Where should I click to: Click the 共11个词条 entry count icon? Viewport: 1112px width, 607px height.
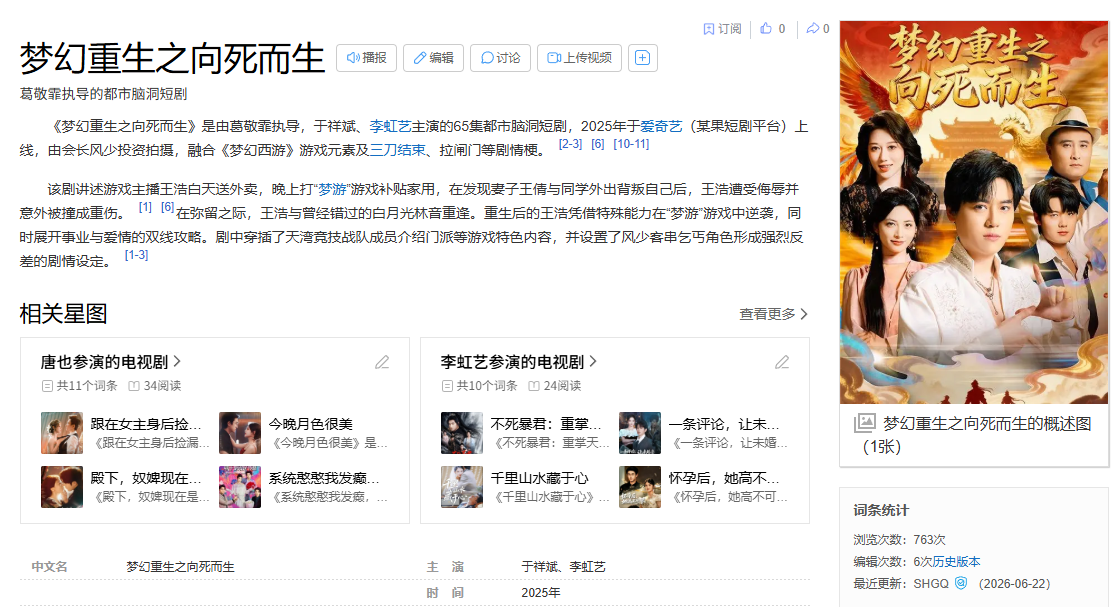[x=48, y=386]
